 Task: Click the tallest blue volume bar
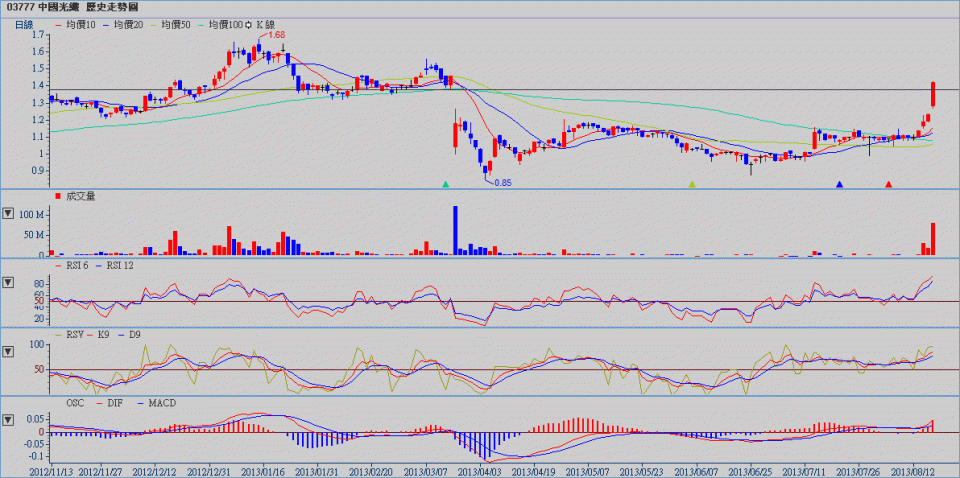pyautogui.click(x=456, y=231)
